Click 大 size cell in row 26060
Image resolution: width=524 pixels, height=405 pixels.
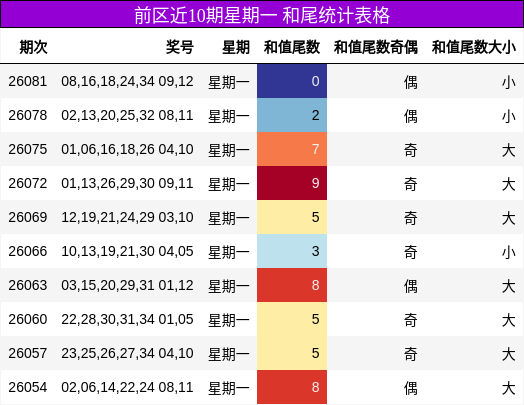tap(509, 320)
